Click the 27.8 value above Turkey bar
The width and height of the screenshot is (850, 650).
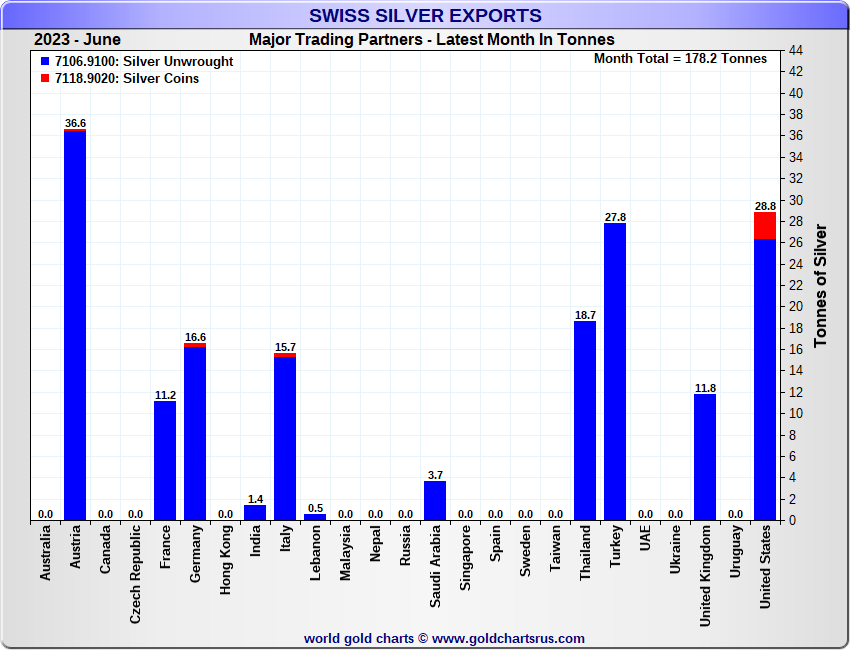click(615, 217)
